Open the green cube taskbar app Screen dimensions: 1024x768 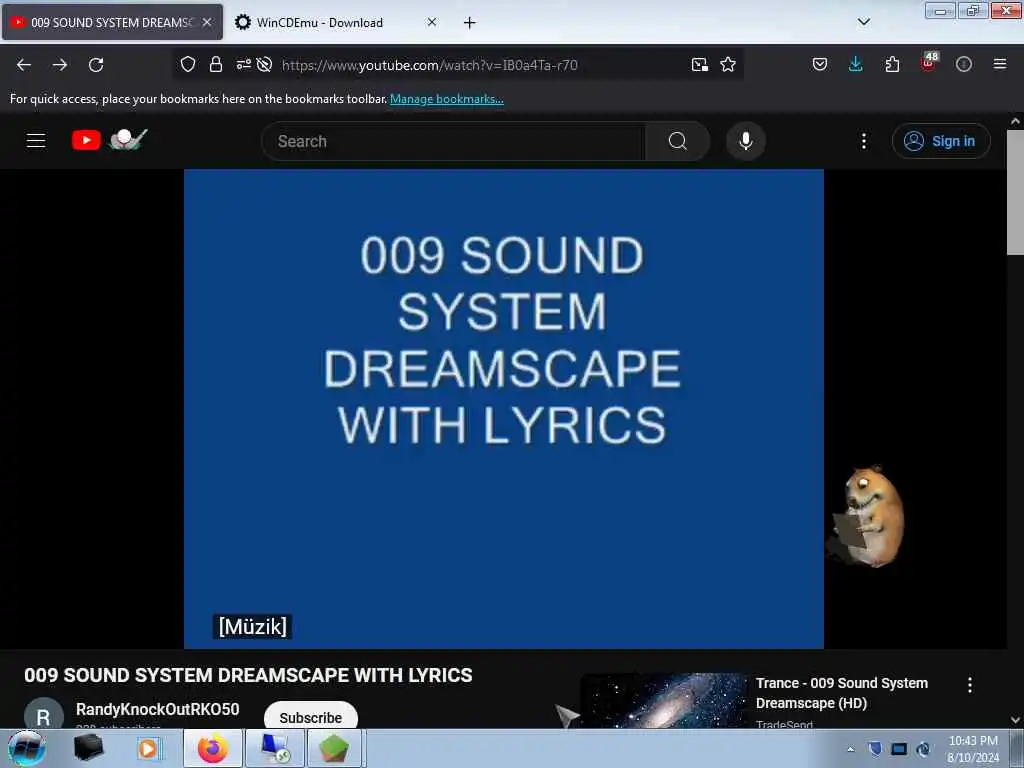pyautogui.click(x=334, y=748)
